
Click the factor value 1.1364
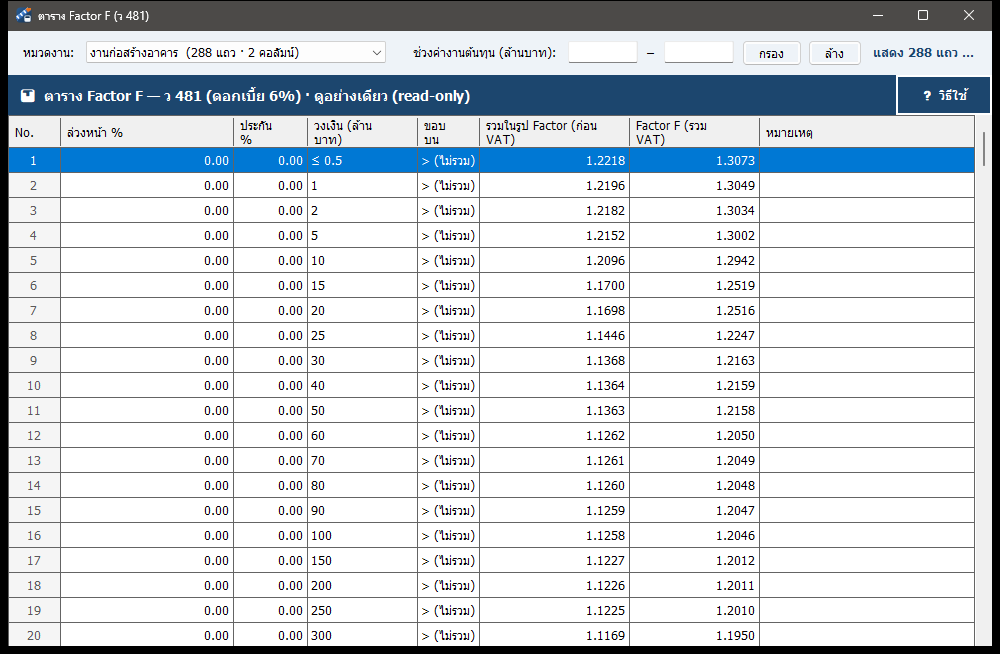pyautogui.click(x=554, y=385)
